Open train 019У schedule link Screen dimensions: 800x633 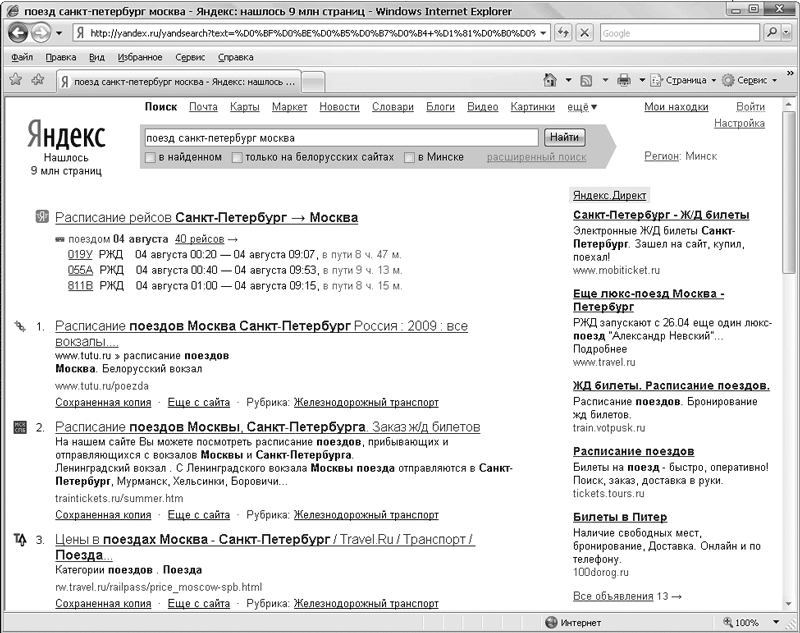80,254
